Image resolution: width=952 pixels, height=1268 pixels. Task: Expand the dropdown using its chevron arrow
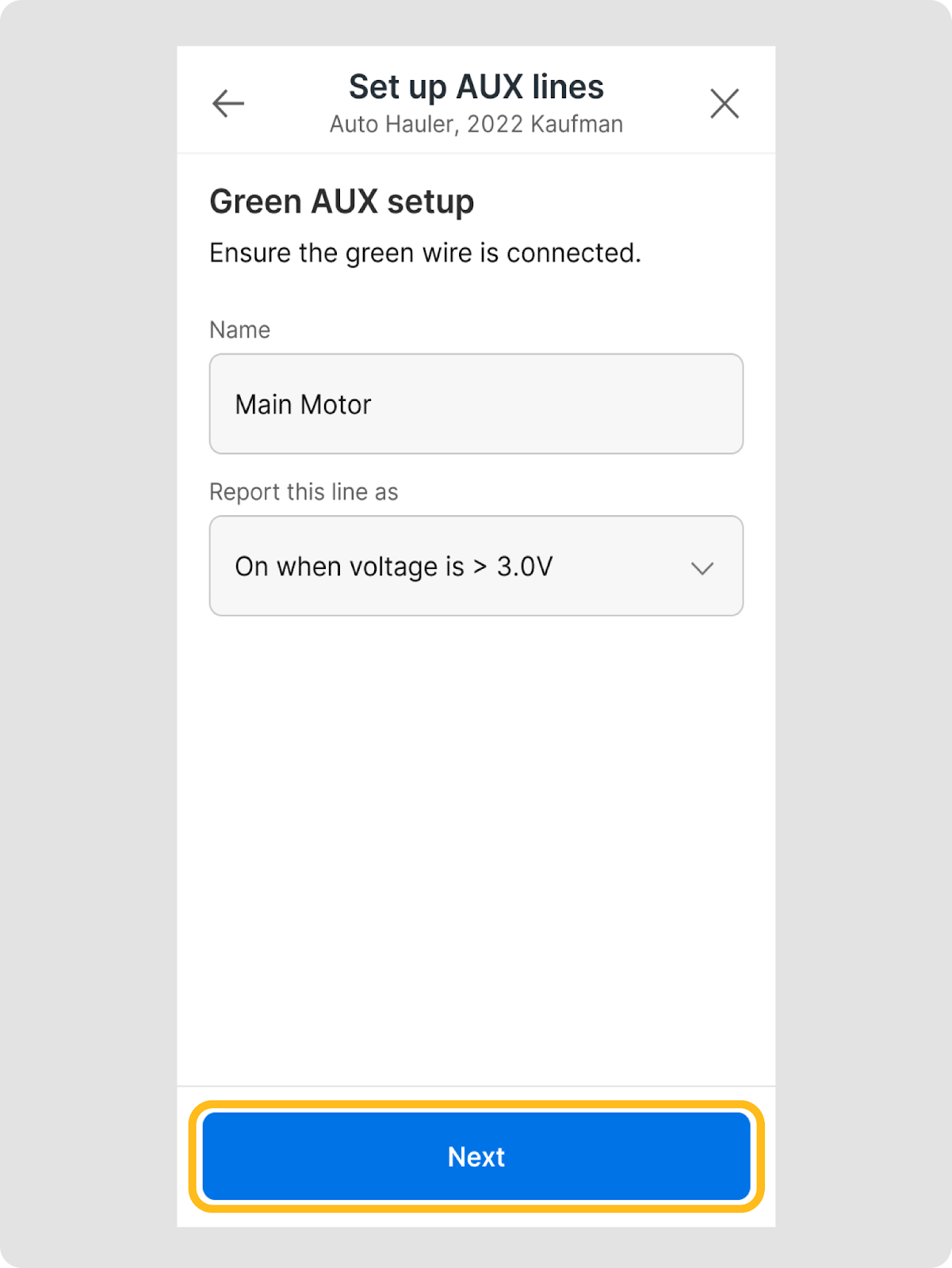[702, 567]
